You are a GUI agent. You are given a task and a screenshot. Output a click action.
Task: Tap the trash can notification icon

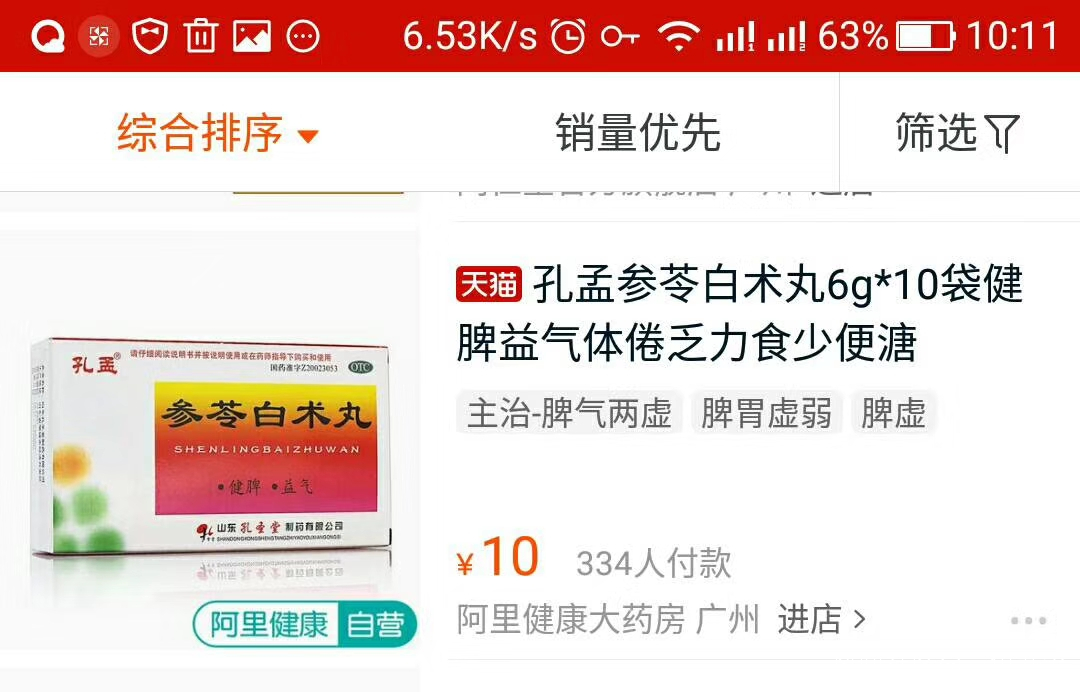200,36
